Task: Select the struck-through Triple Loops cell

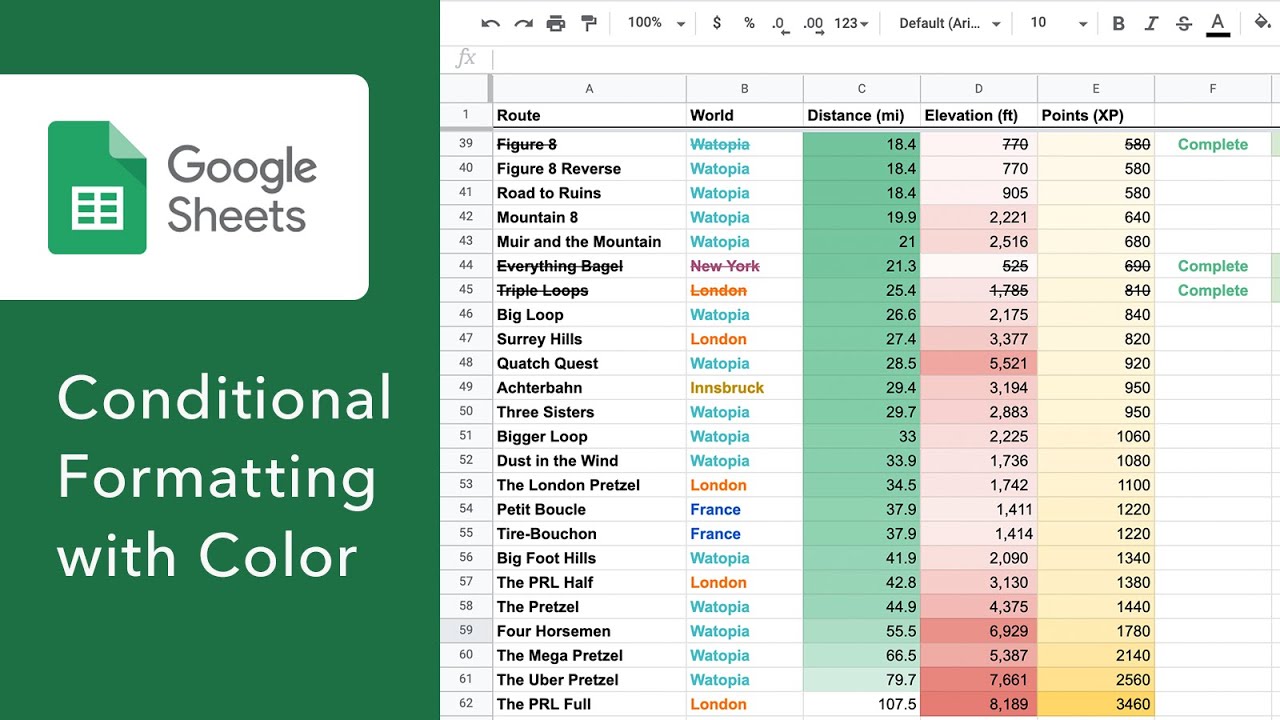Action: pos(589,290)
